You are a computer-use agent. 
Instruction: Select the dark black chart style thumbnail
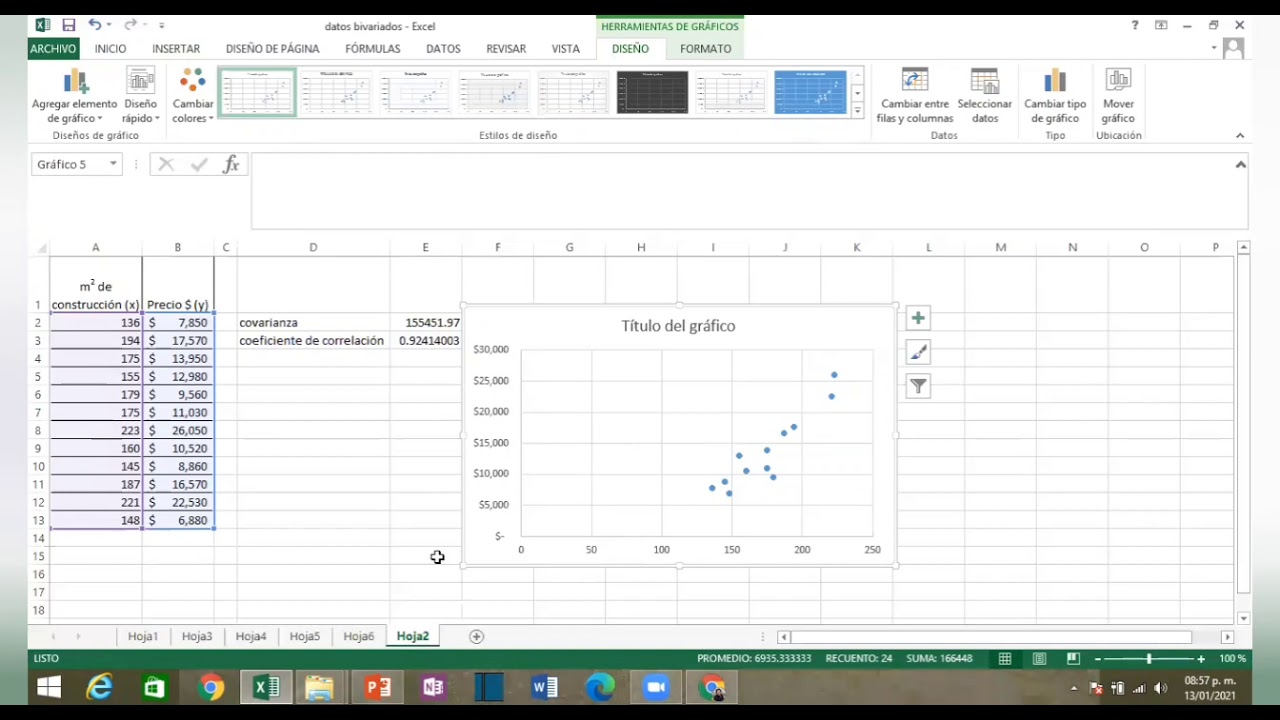[652, 92]
